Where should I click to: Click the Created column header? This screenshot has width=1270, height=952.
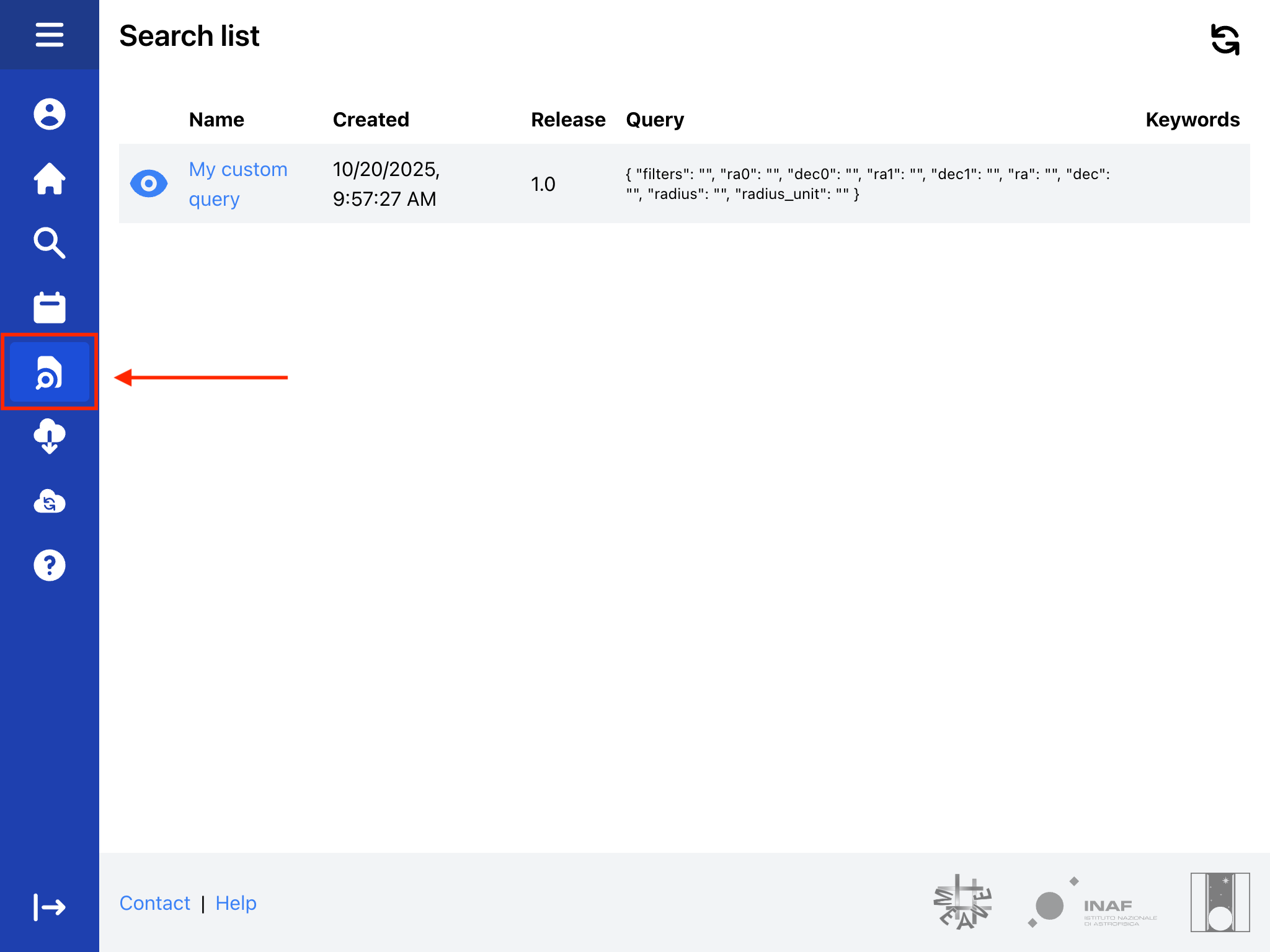click(x=371, y=120)
